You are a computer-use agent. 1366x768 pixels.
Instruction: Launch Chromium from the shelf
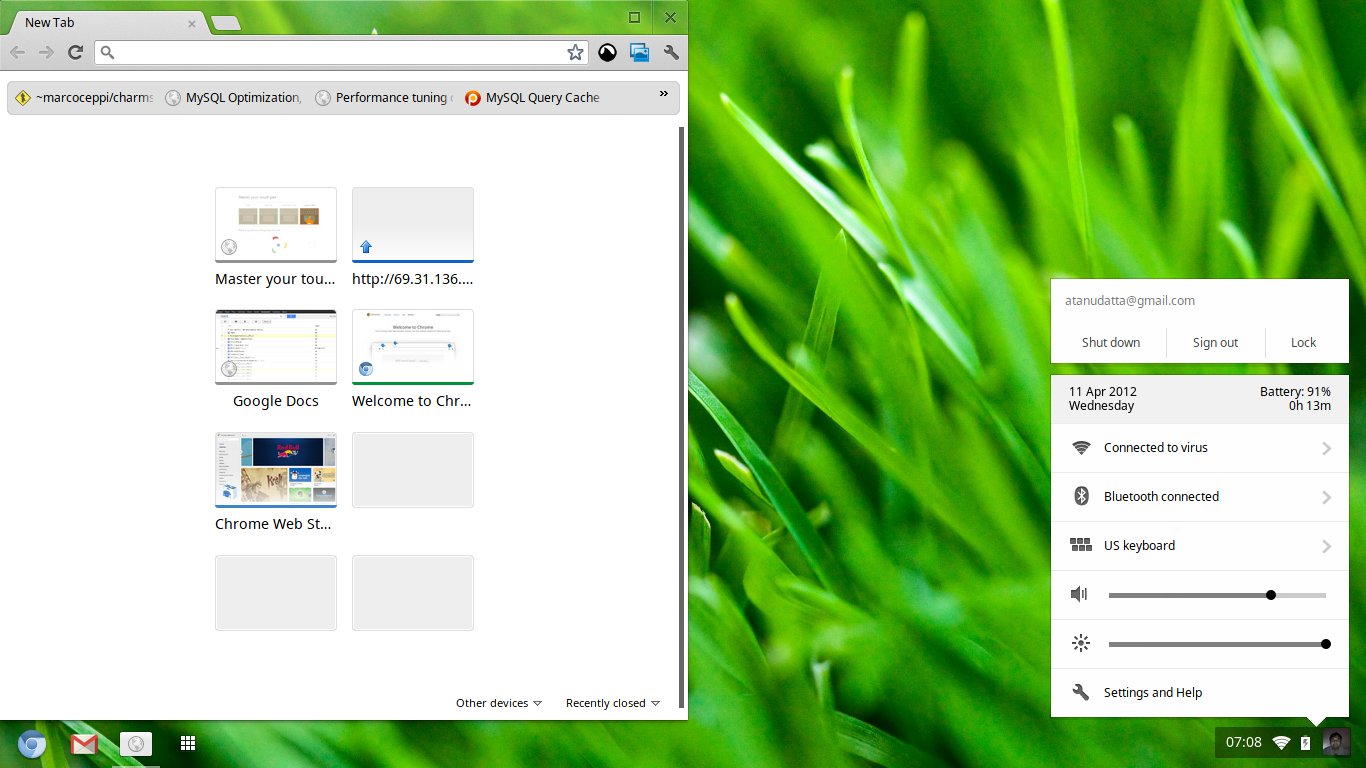coord(32,744)
